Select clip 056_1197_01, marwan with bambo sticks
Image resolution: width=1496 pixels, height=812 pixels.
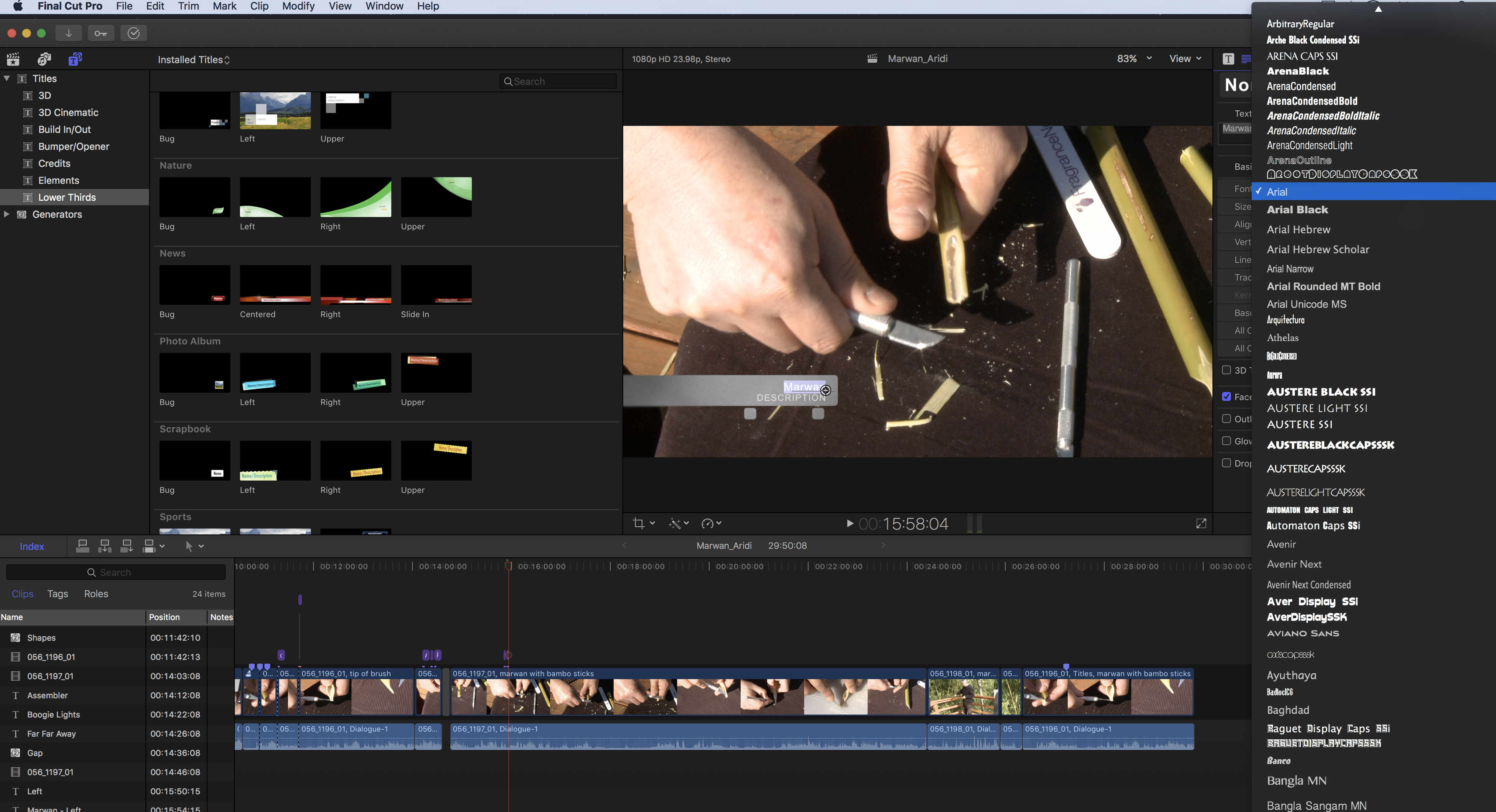coord(688,691)
